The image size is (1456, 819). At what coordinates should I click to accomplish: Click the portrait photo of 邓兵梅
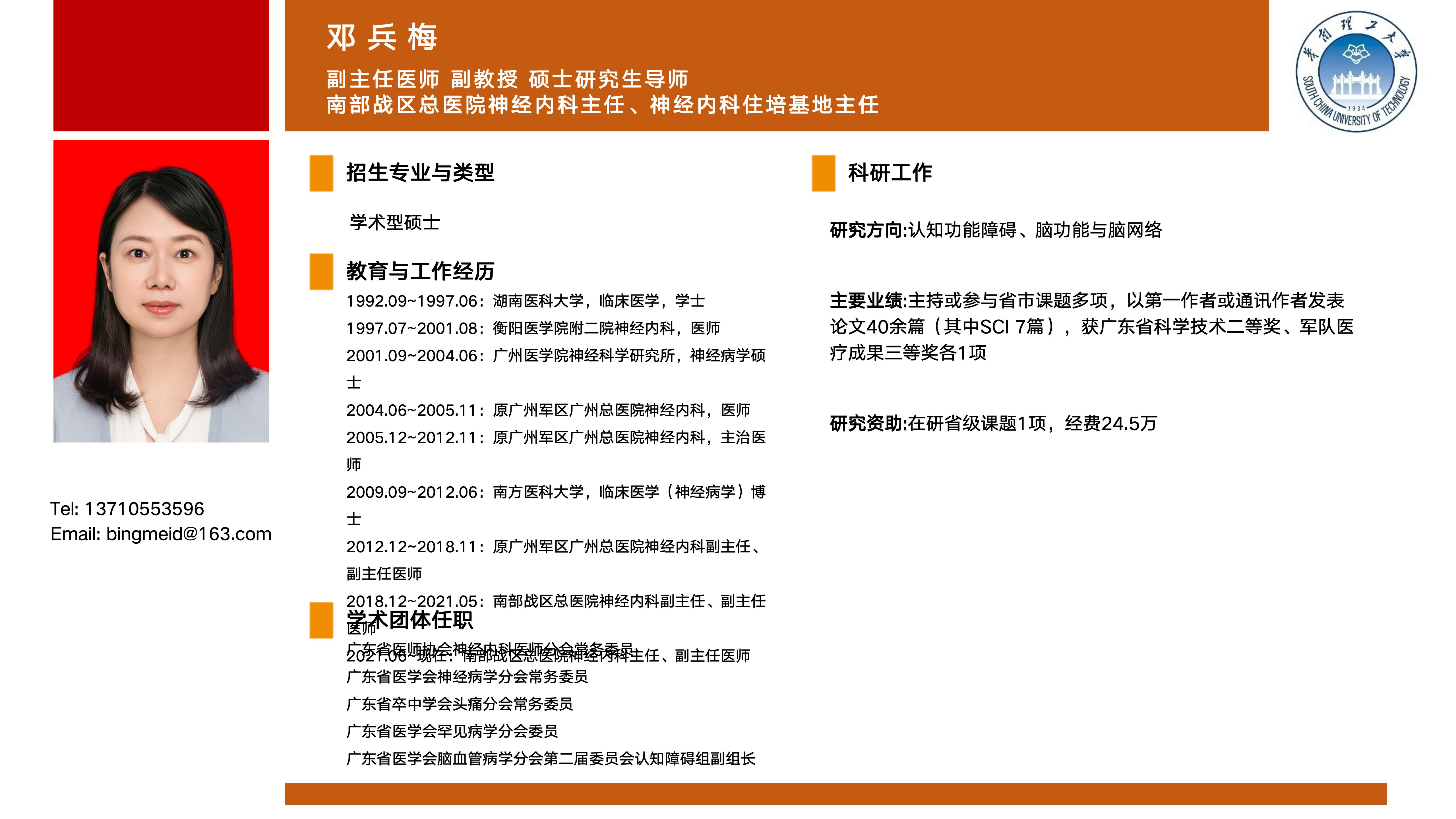(x=161, y=291)
